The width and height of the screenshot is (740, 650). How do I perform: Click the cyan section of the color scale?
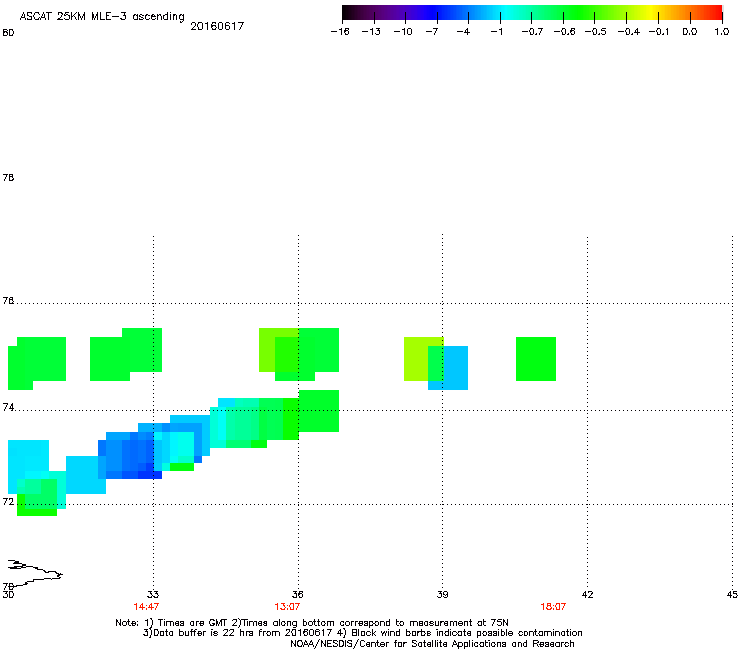[x=503, y=12]
